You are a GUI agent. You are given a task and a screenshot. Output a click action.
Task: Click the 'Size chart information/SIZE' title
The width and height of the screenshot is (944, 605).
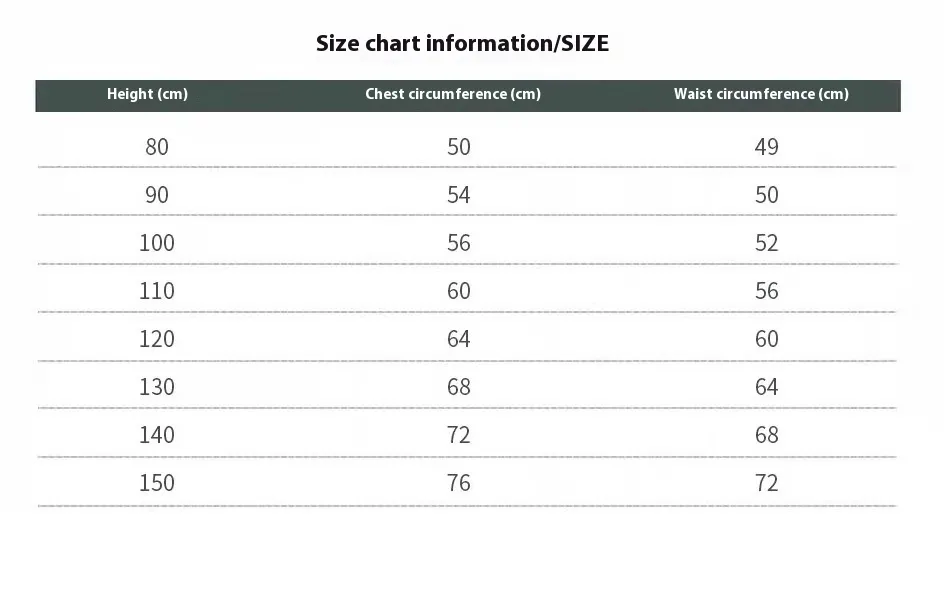[x=462, y=43]
